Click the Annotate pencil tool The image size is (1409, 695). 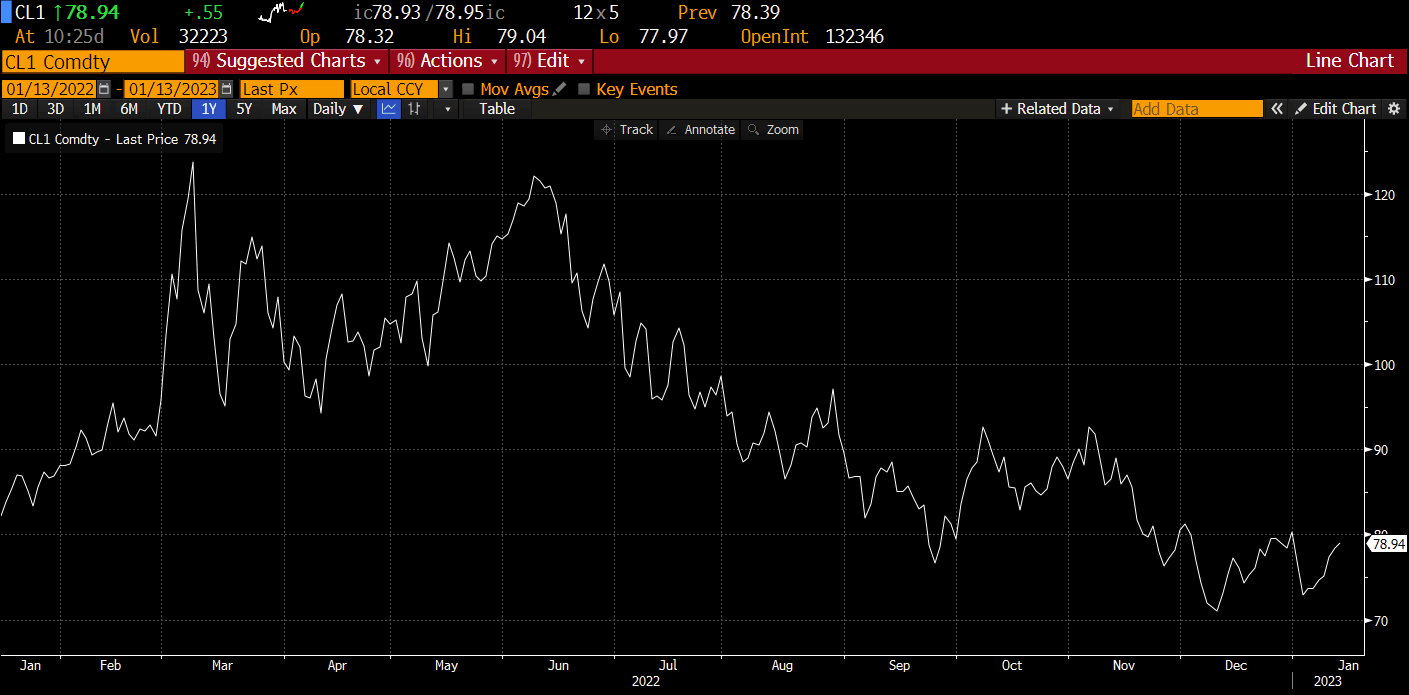699,129
